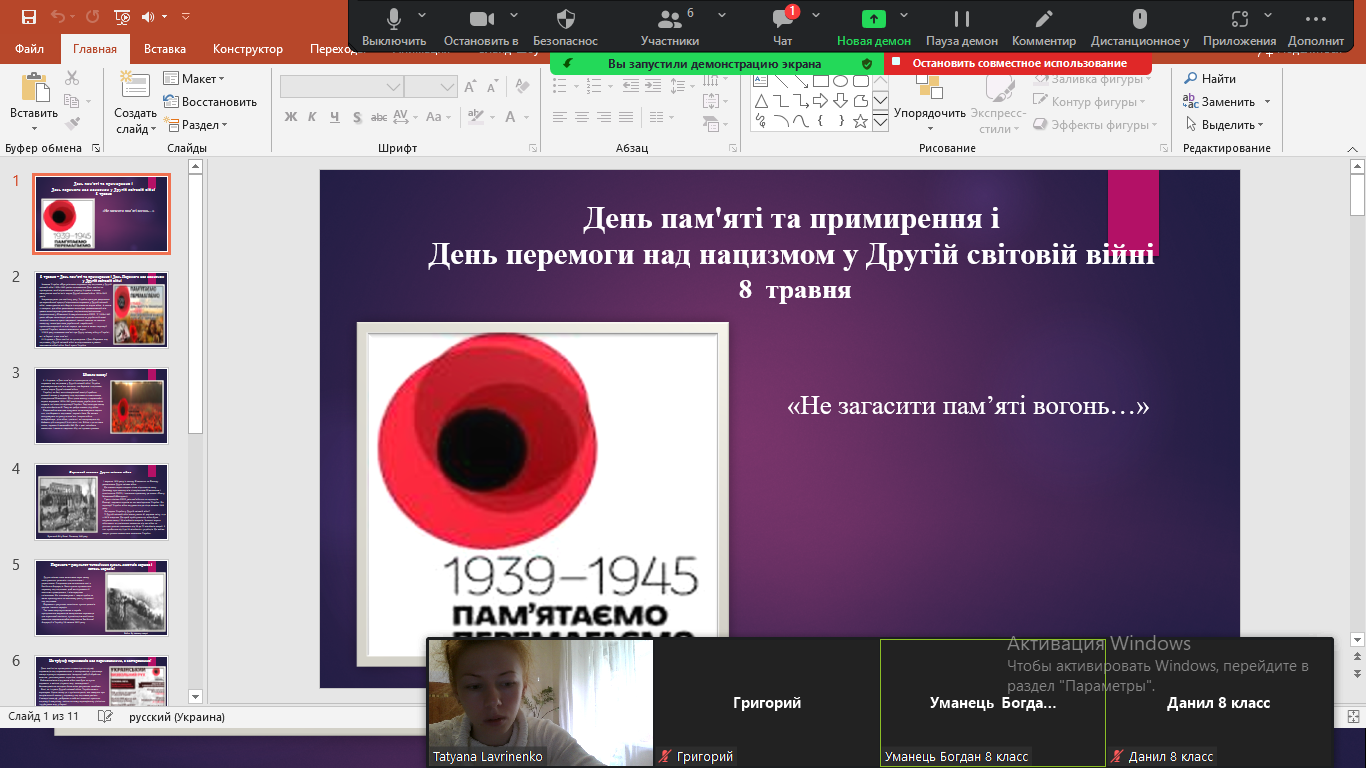Open dropdown arrow next to Заменить

[x=1267, y=102]
